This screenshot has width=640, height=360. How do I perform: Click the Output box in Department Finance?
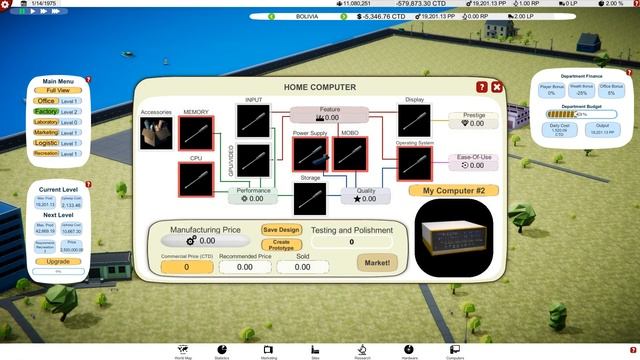(x=602, y=130)
